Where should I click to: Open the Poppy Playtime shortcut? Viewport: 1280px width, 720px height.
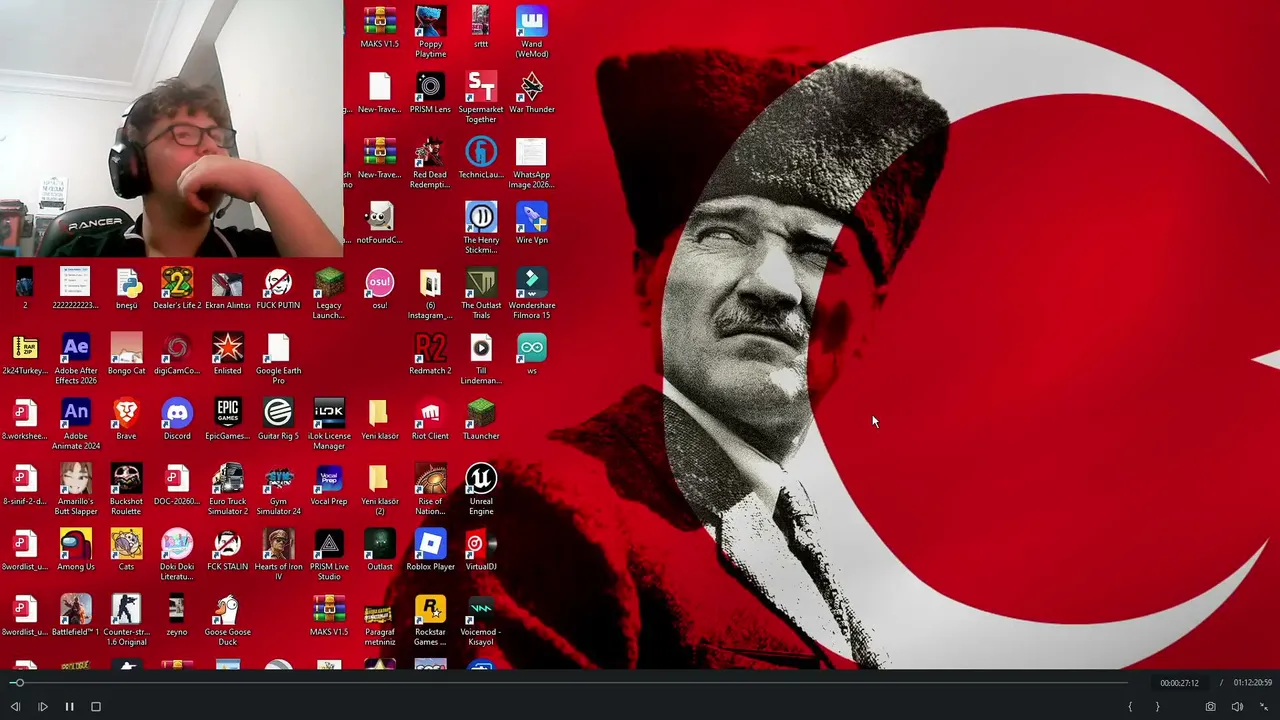430,32
